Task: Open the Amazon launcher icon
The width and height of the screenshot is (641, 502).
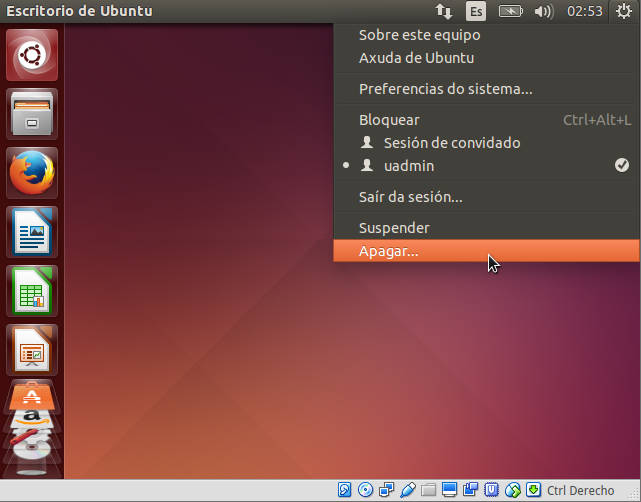Action: click(x=32, y=419)
